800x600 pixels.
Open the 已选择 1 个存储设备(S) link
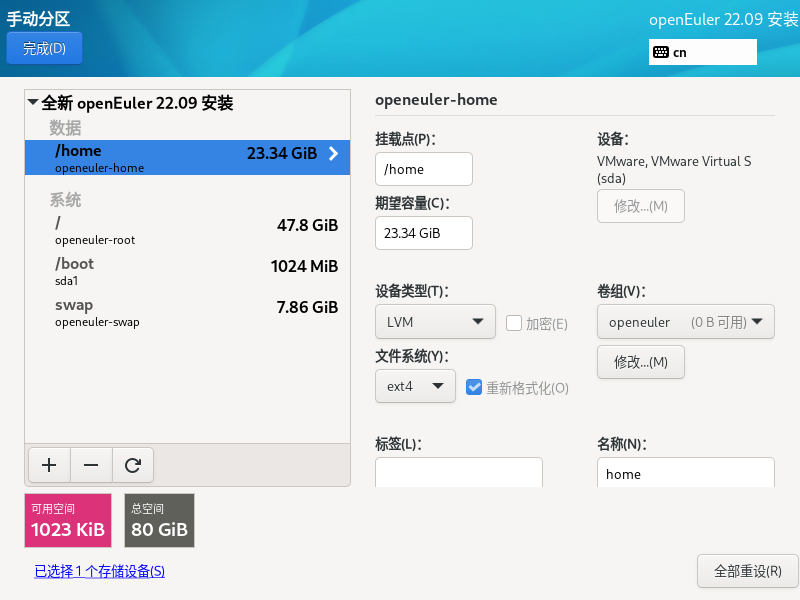99,571
